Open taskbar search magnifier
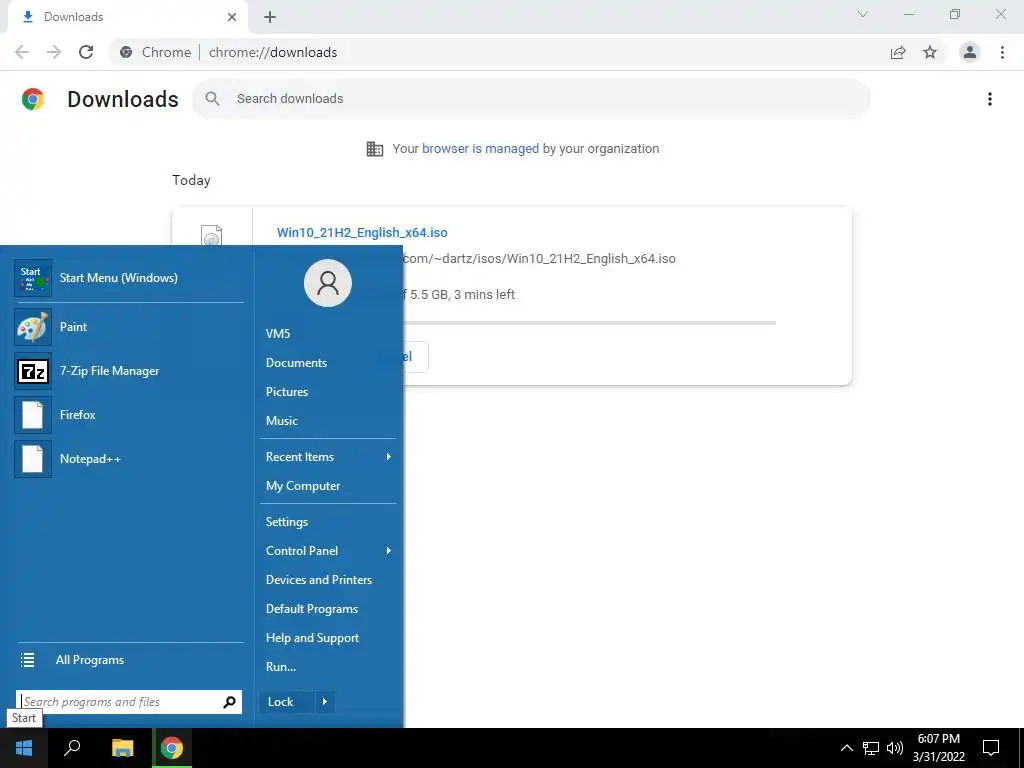1024x768 pixels. click(x=72, y=748)
